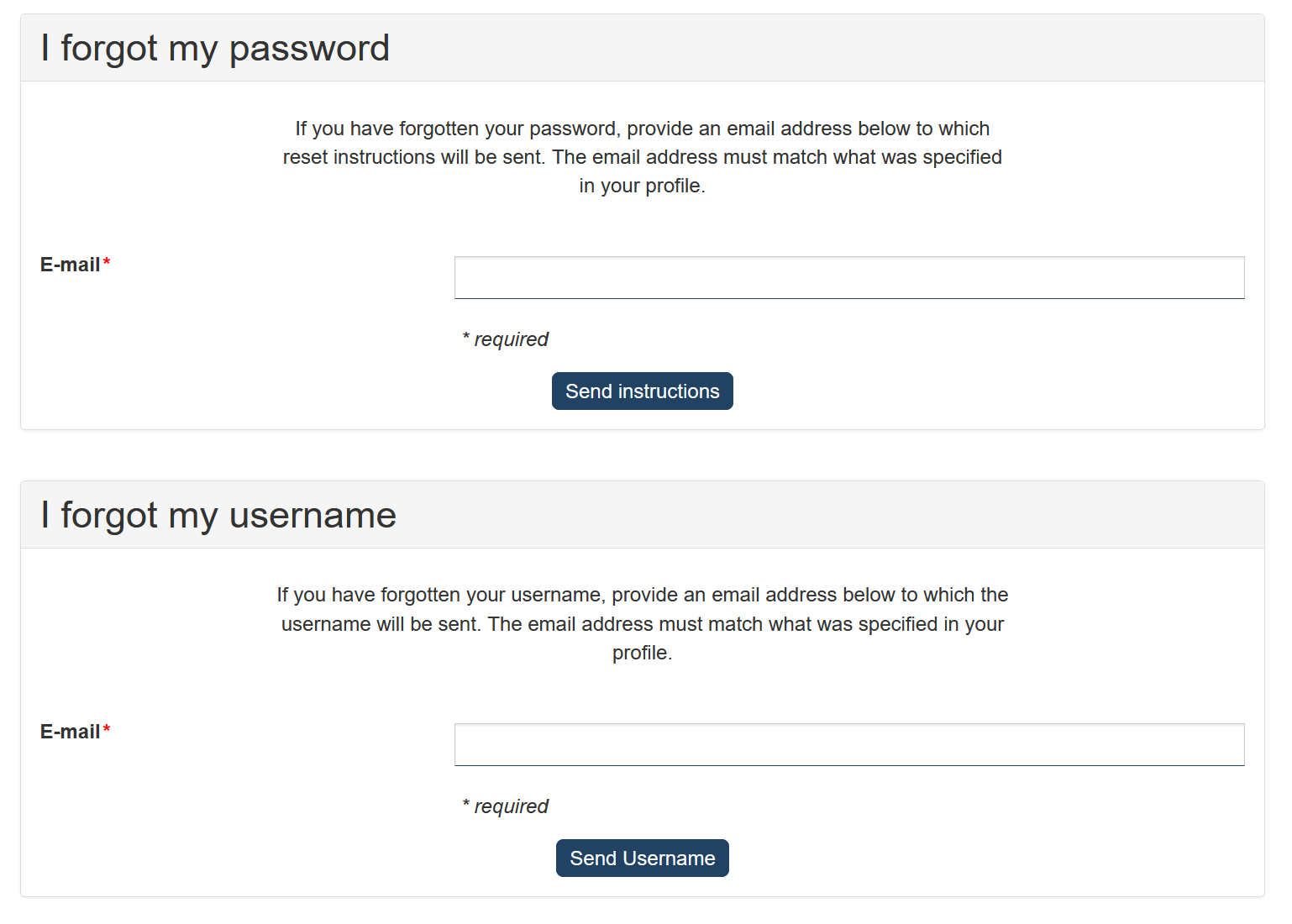
Task: Click "reset instructions will be sent" text line
Action: [413, 158]
